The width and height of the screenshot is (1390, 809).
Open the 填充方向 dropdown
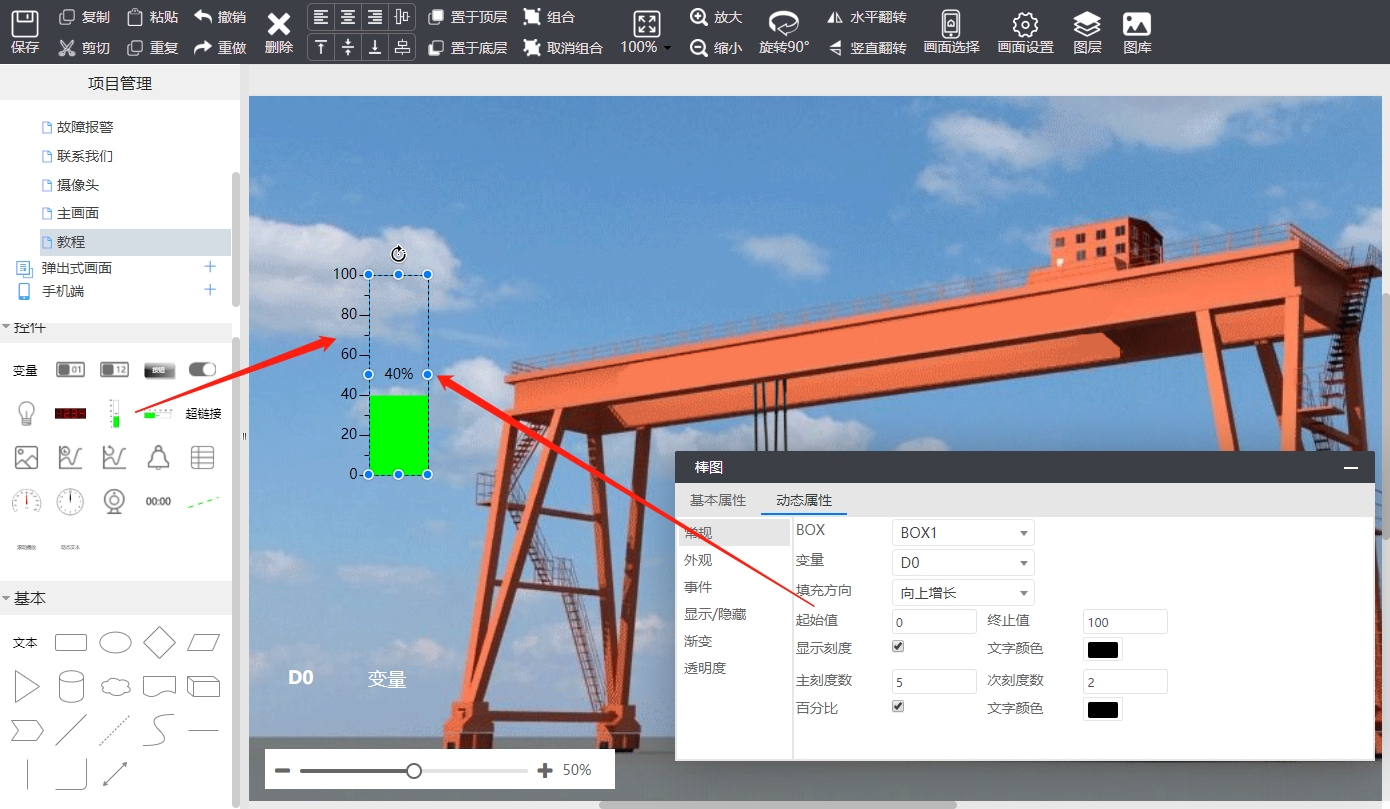(962, 593)
